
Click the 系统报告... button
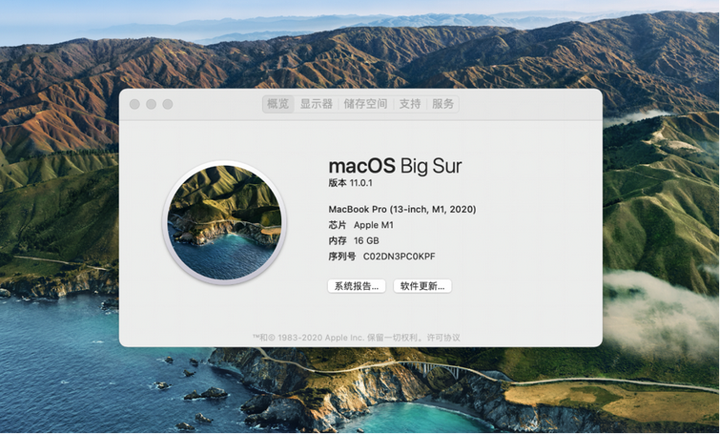point(356,286)
